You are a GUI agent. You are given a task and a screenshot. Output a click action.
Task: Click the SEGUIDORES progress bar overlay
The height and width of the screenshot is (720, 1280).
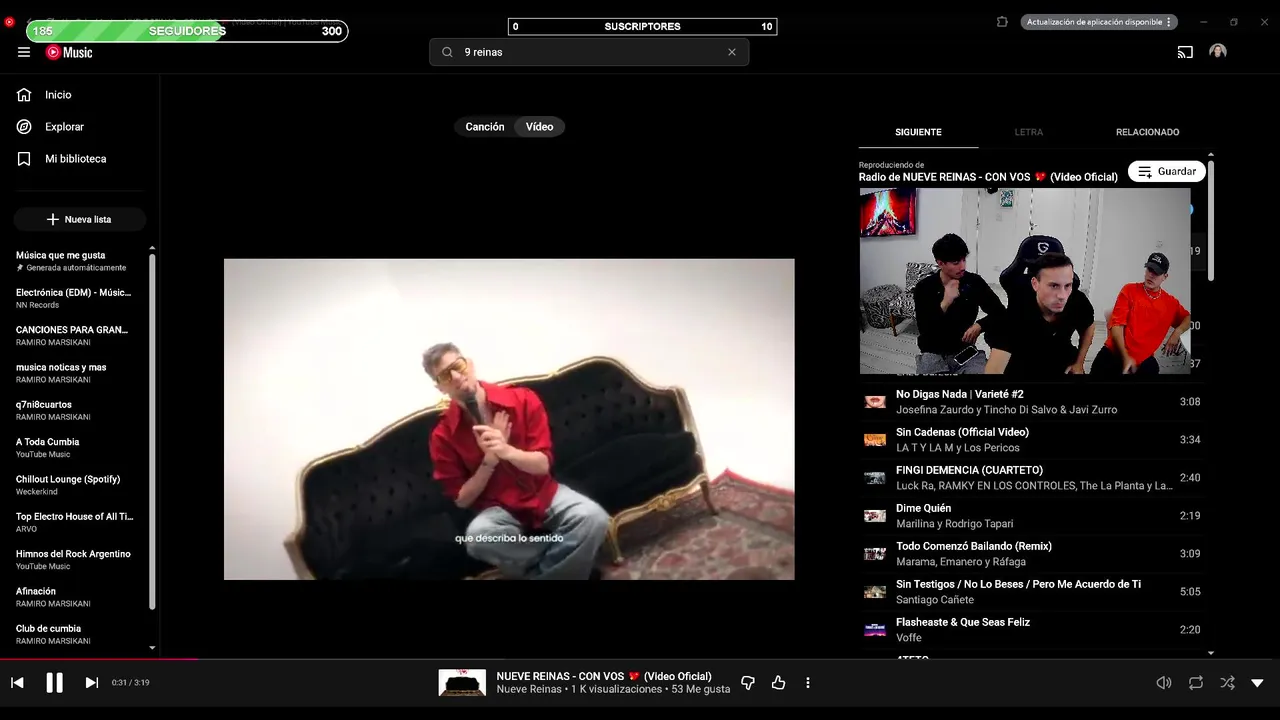187,31
